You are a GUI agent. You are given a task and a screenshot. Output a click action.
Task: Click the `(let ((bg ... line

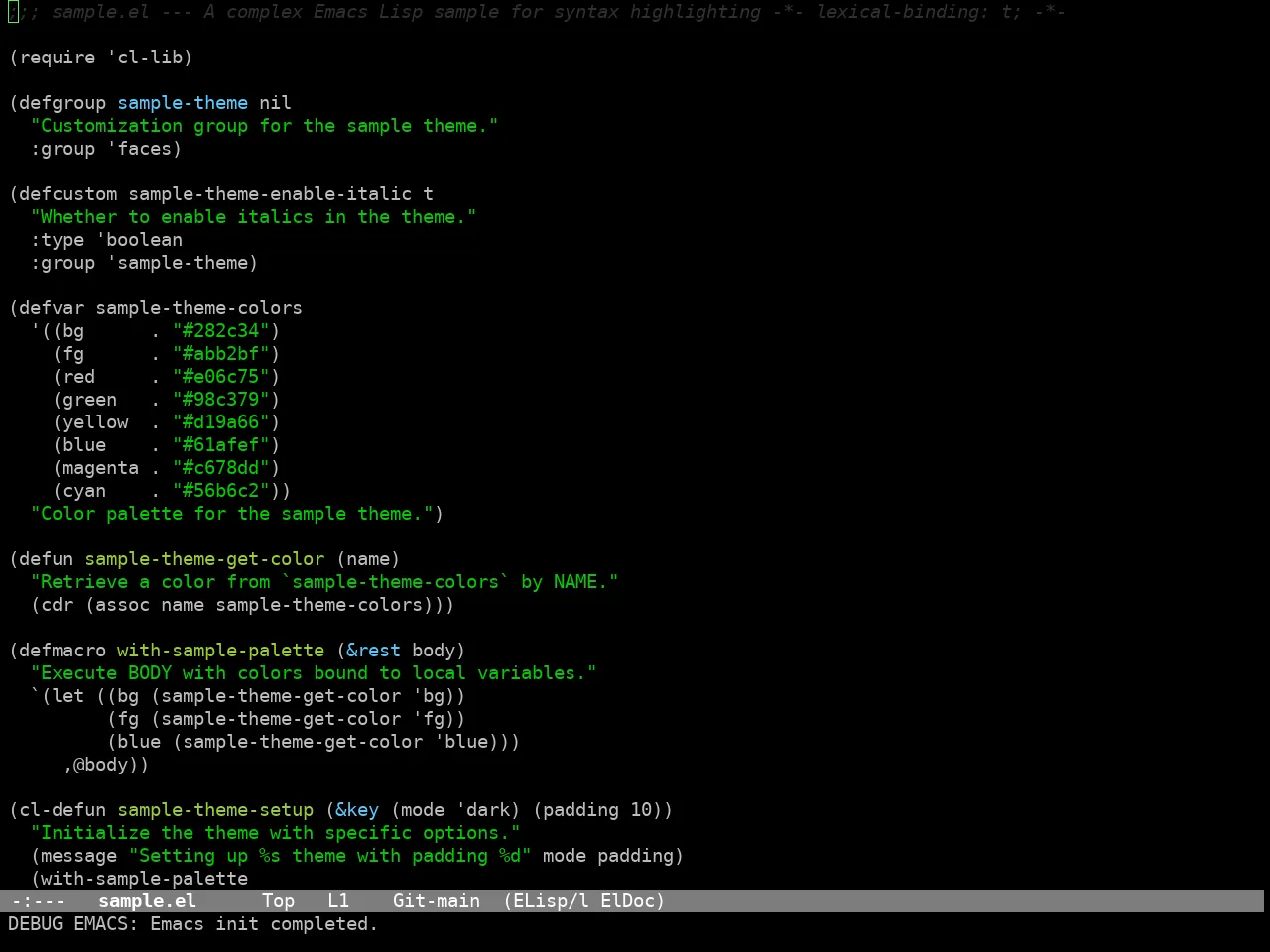248,696
